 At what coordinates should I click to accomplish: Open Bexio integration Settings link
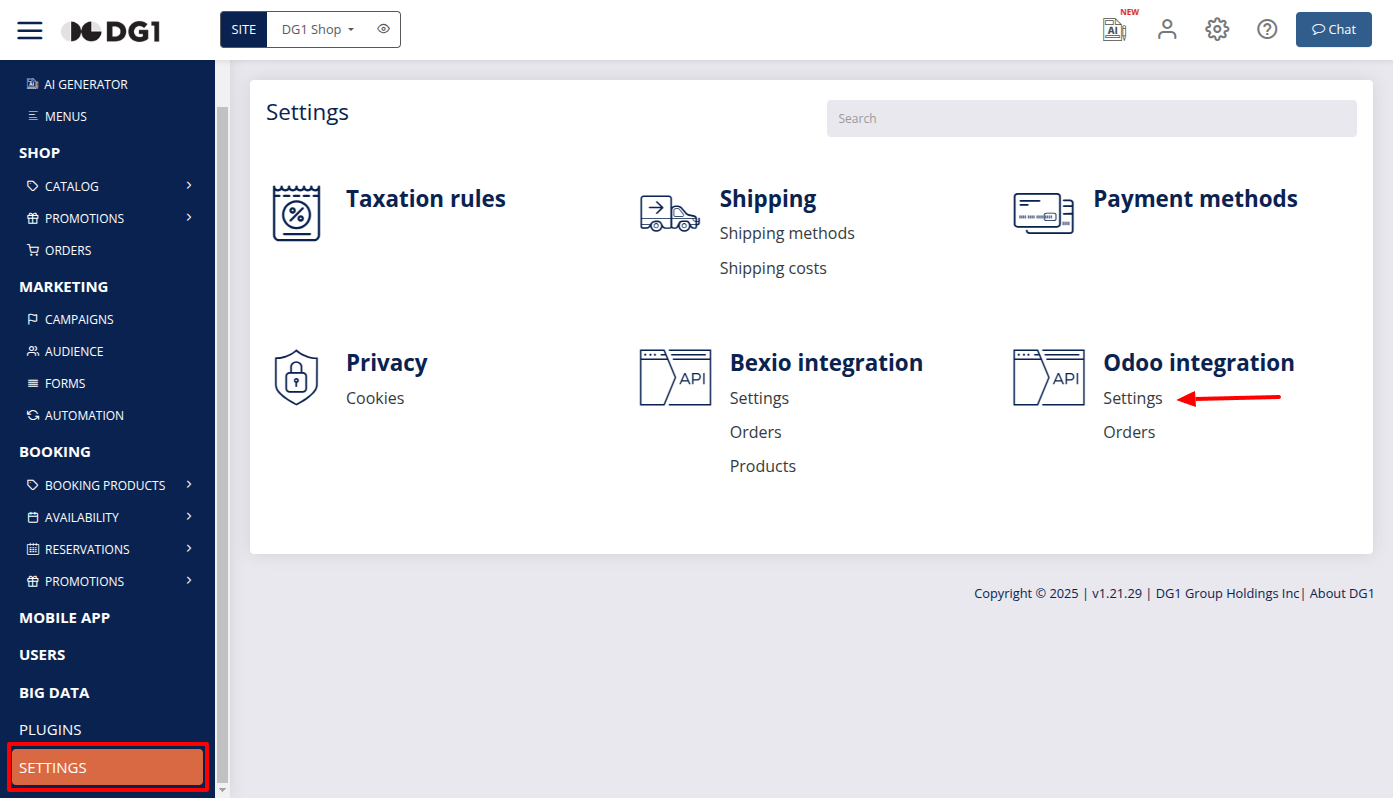pyautogui.click(x=759, y=398)
